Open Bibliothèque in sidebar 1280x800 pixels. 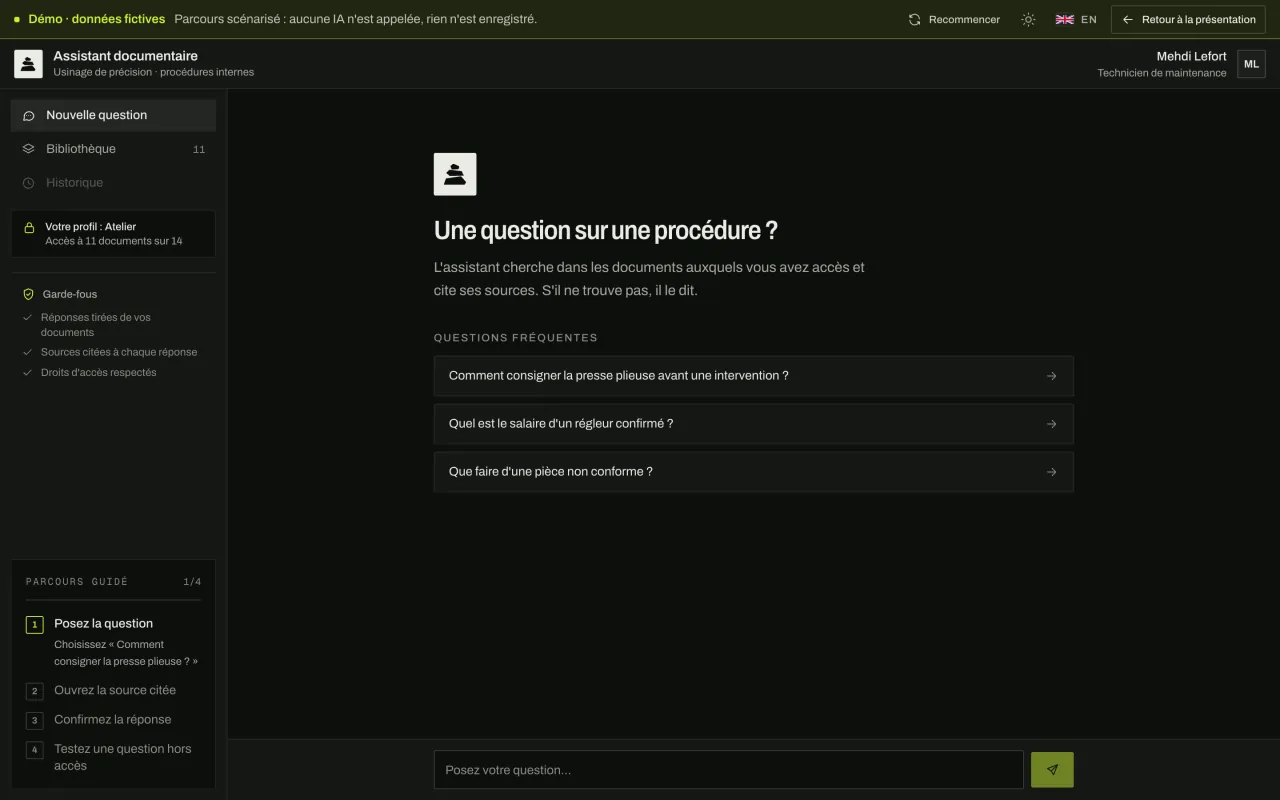[113, 149]
